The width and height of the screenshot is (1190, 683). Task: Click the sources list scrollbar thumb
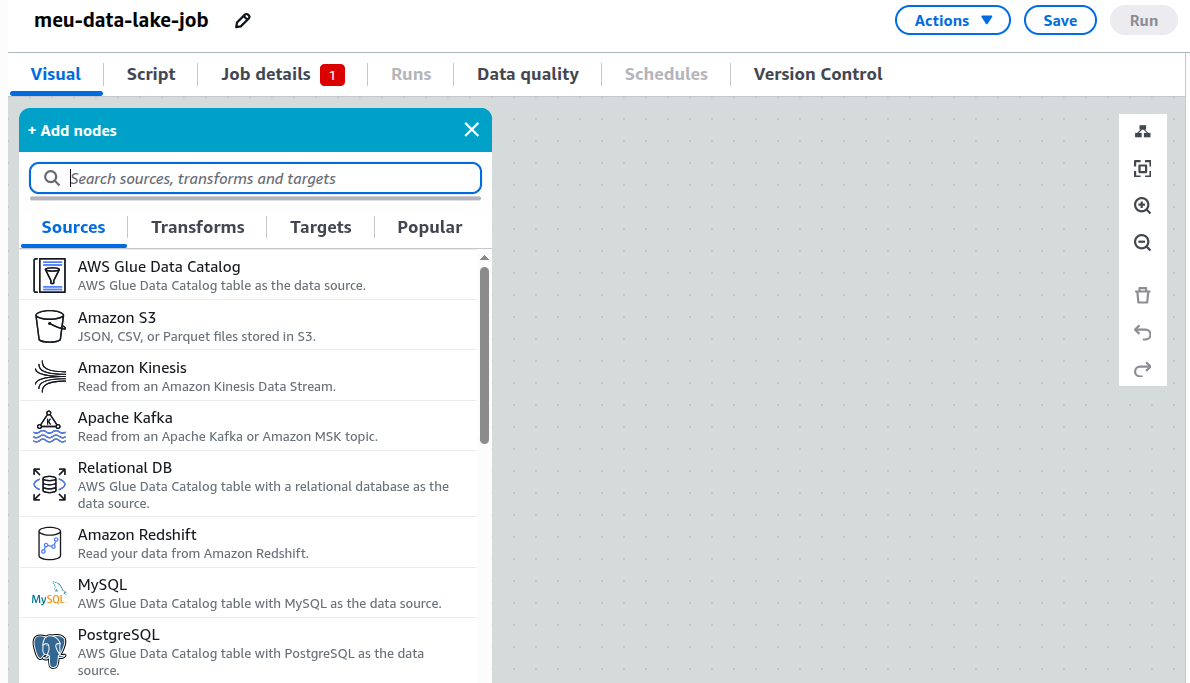pos(484,355)
